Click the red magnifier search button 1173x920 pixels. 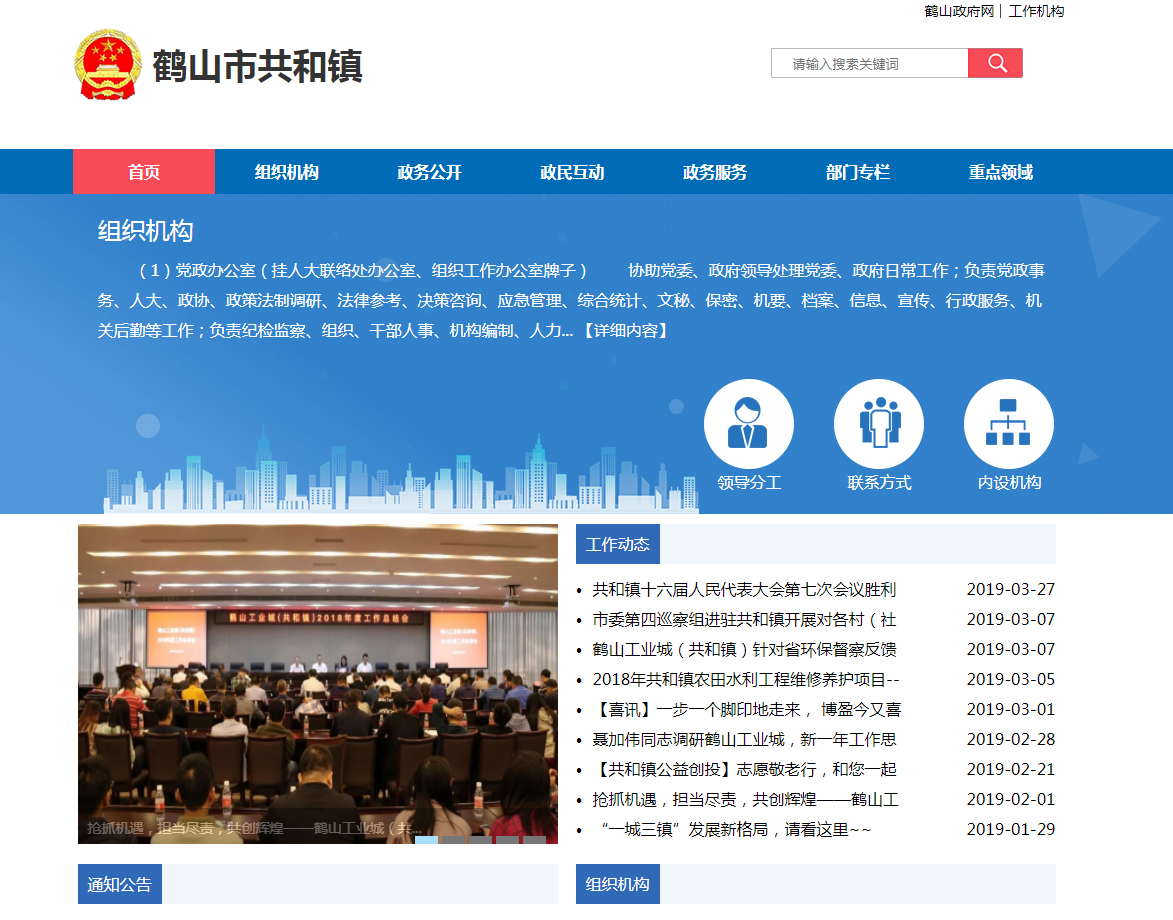click(x=995, y=63)
